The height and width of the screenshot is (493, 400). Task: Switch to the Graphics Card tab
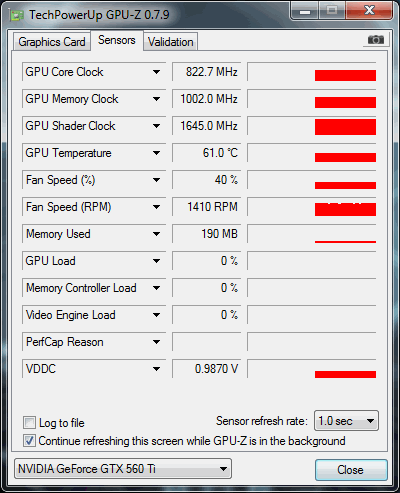[x=52, y=42]
